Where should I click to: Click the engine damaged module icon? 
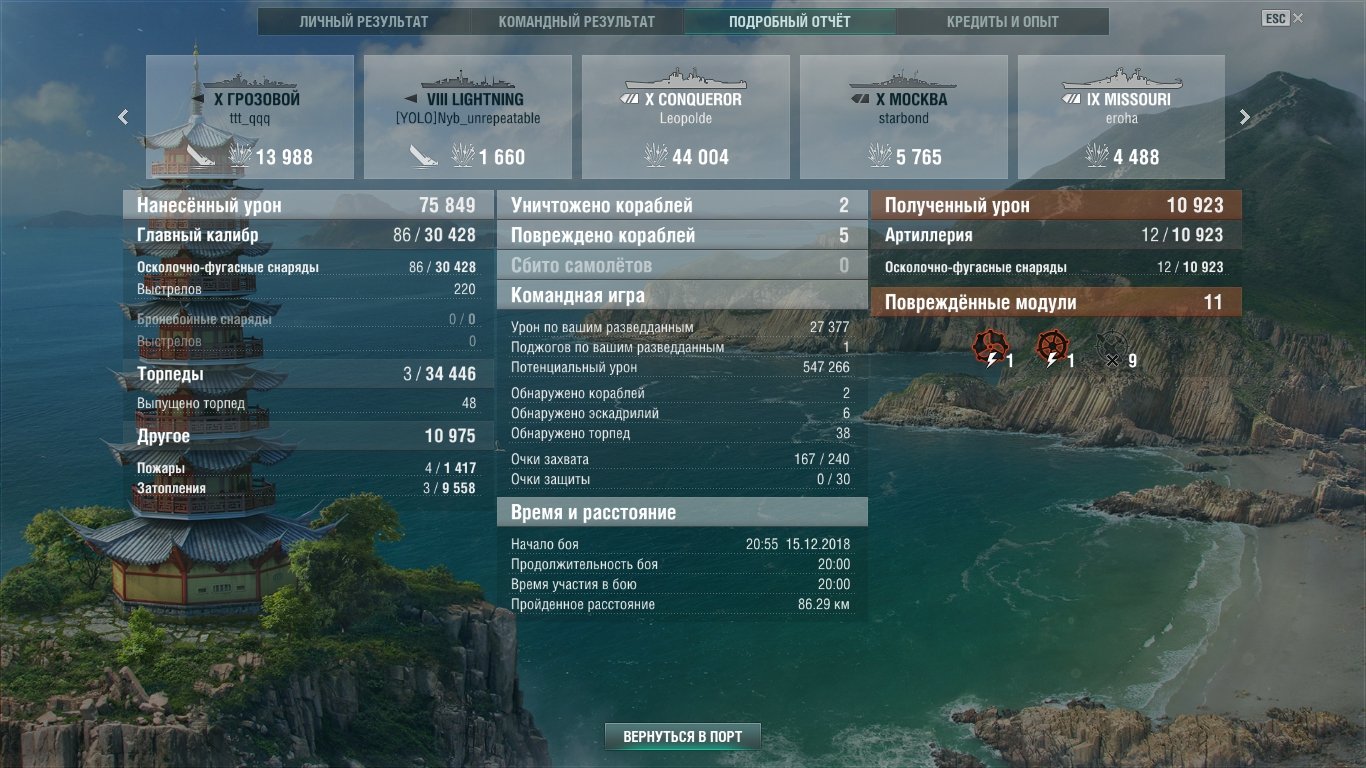click(989, 346)
